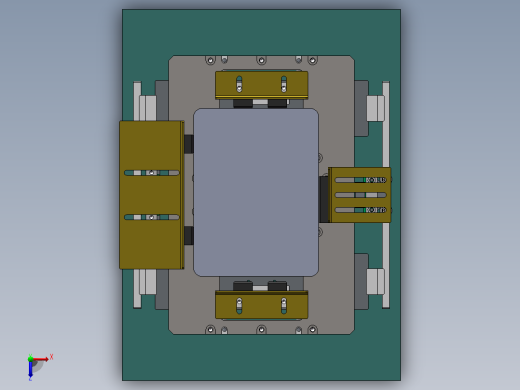Click the blue Z axis of the orientation triad
Image resolution: width=520 pixels, height=390 pixels.
[x=30, y=369]
